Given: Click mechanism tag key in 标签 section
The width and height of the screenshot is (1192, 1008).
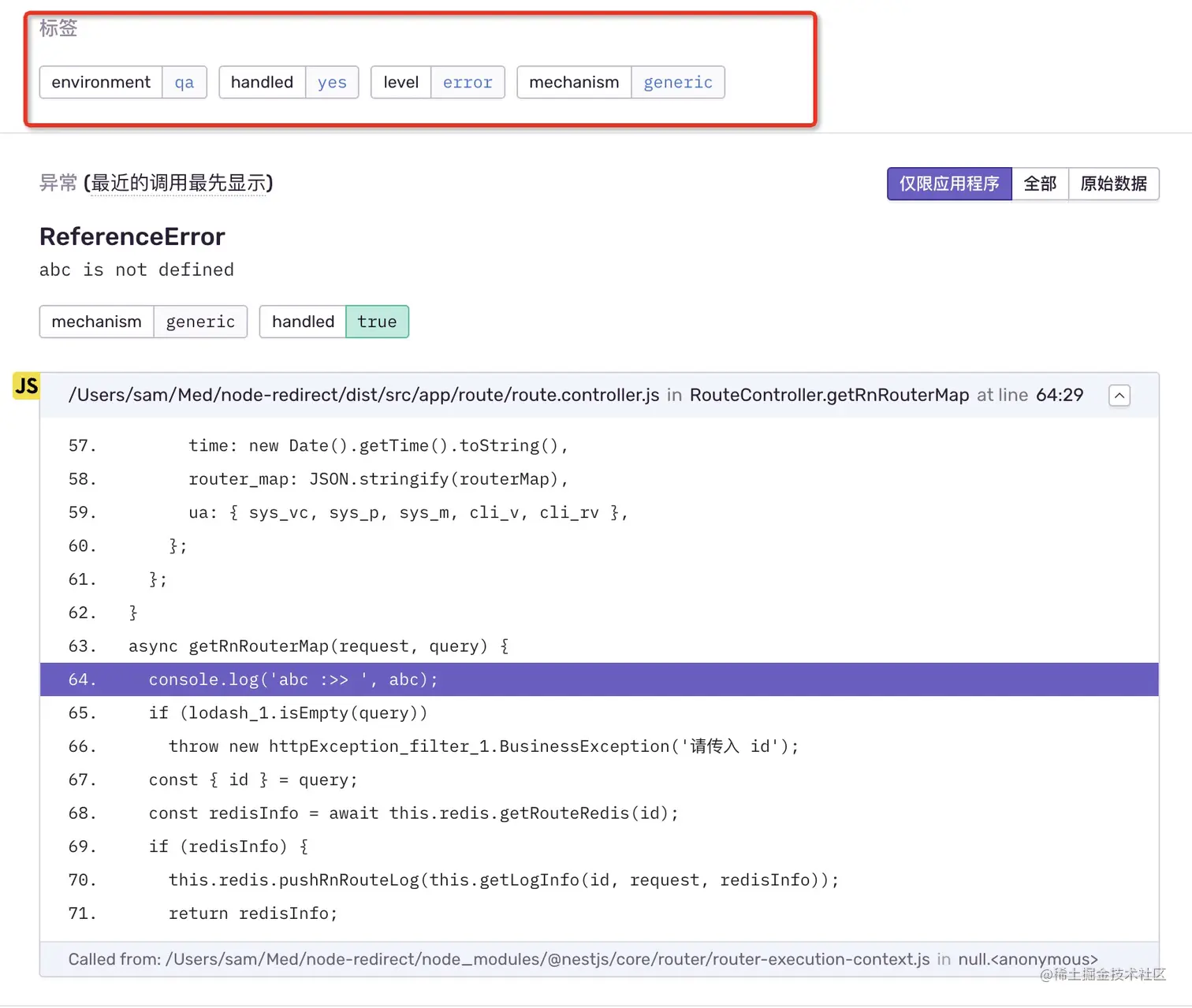Looking at the screenshot, I should click(x=574, y=82).
